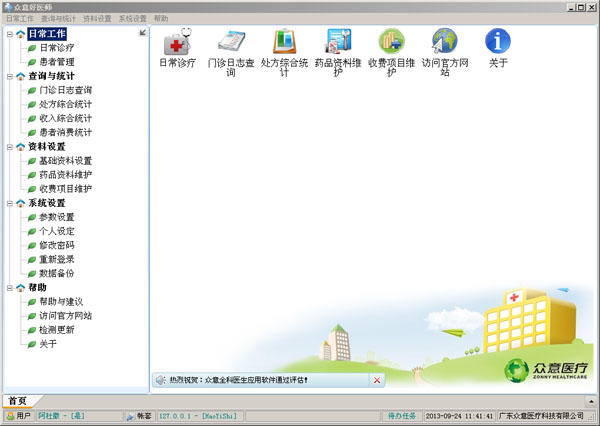Select 关于 in the sidebar tree
Screen dimensions: 600x426
click(x=48, y=344)
